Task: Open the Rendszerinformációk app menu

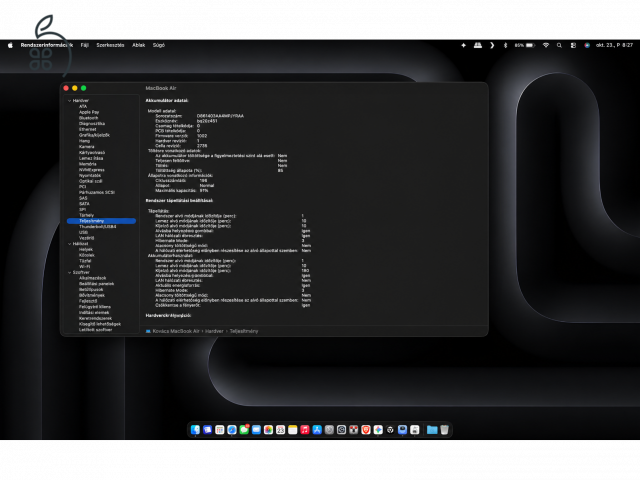Action: (x=47, y=45)
